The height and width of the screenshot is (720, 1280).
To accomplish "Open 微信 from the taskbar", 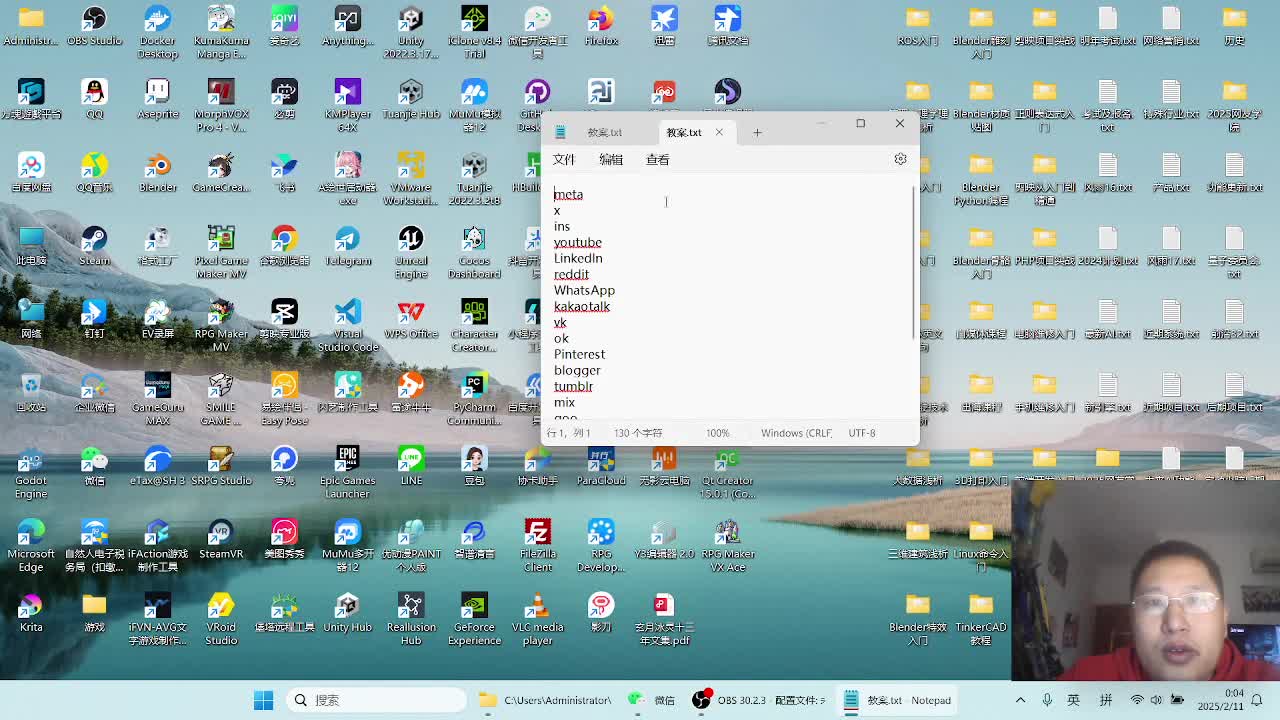I will click(652, 700).
